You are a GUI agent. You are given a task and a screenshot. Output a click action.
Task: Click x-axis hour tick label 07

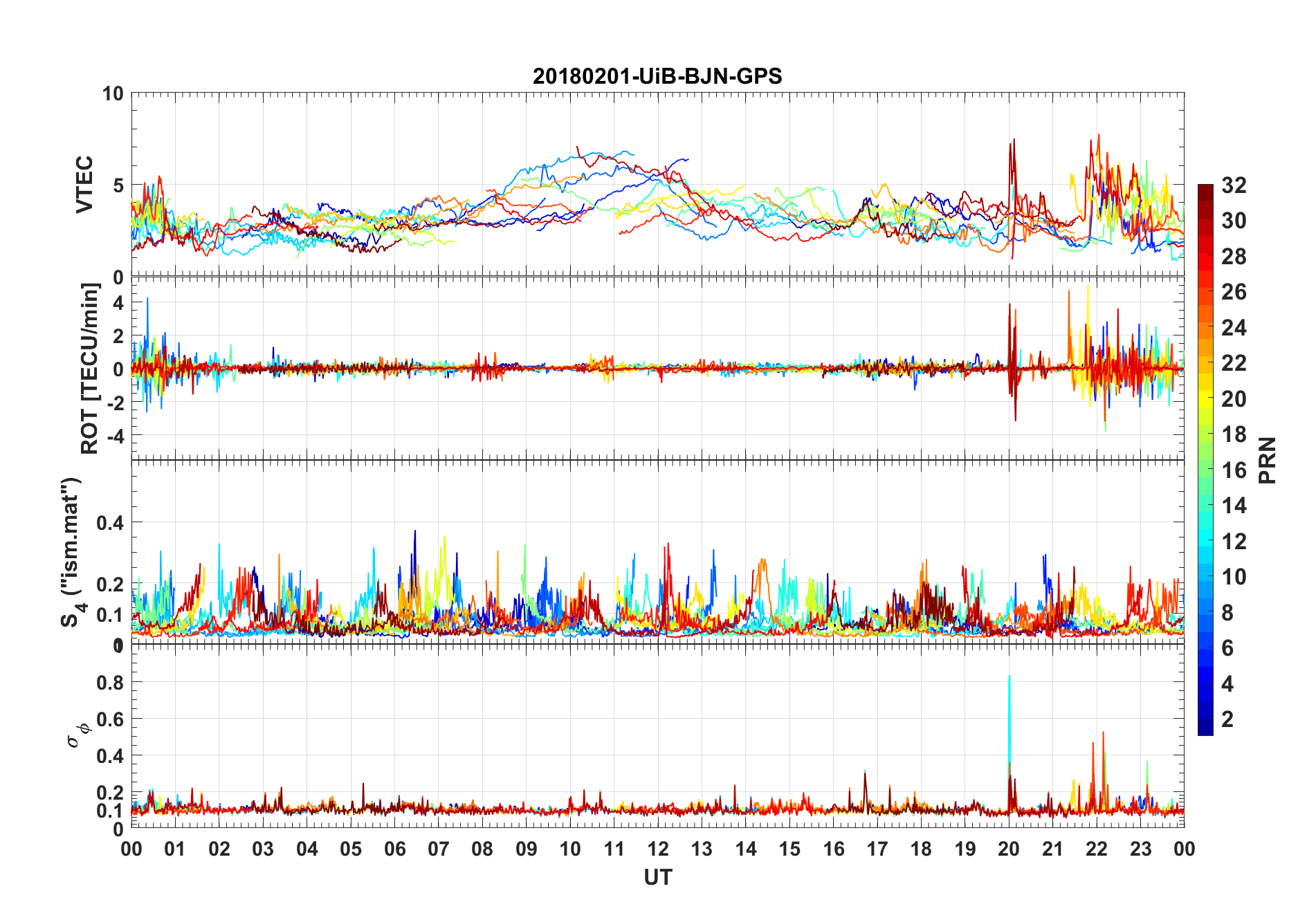pos(439,849)
